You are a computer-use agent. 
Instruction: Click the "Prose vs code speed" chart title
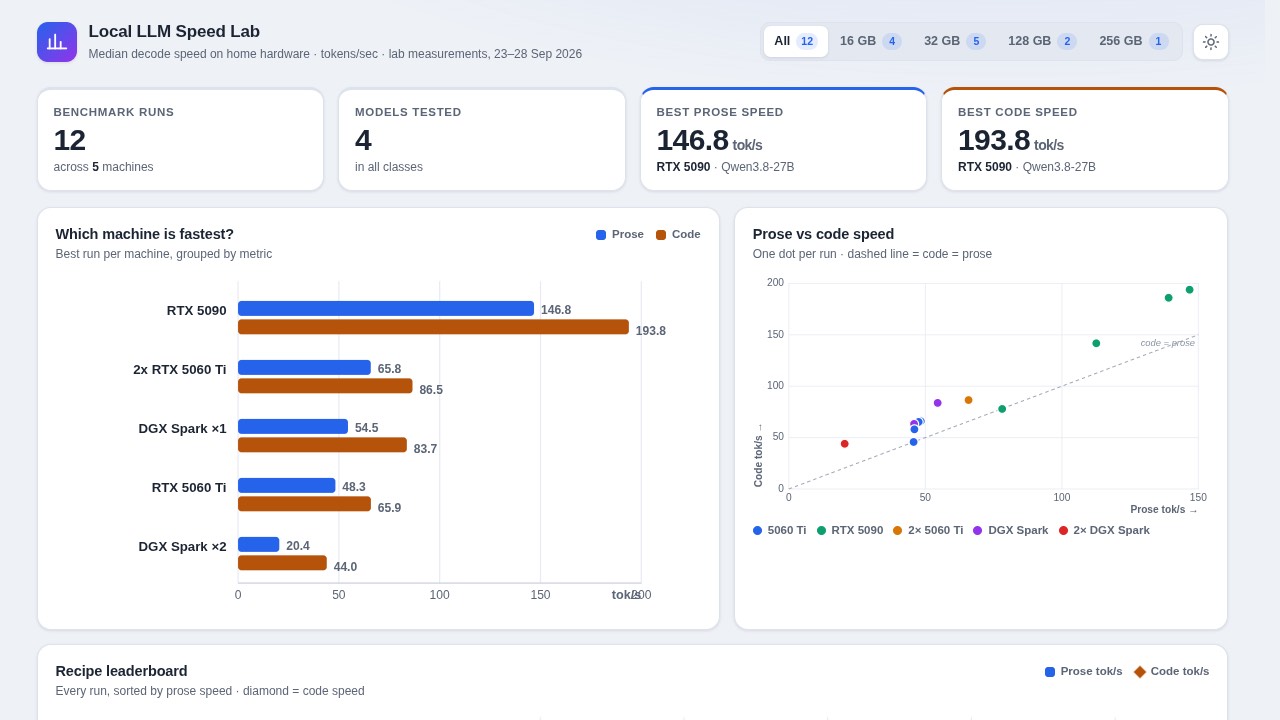tap(823, 234)
